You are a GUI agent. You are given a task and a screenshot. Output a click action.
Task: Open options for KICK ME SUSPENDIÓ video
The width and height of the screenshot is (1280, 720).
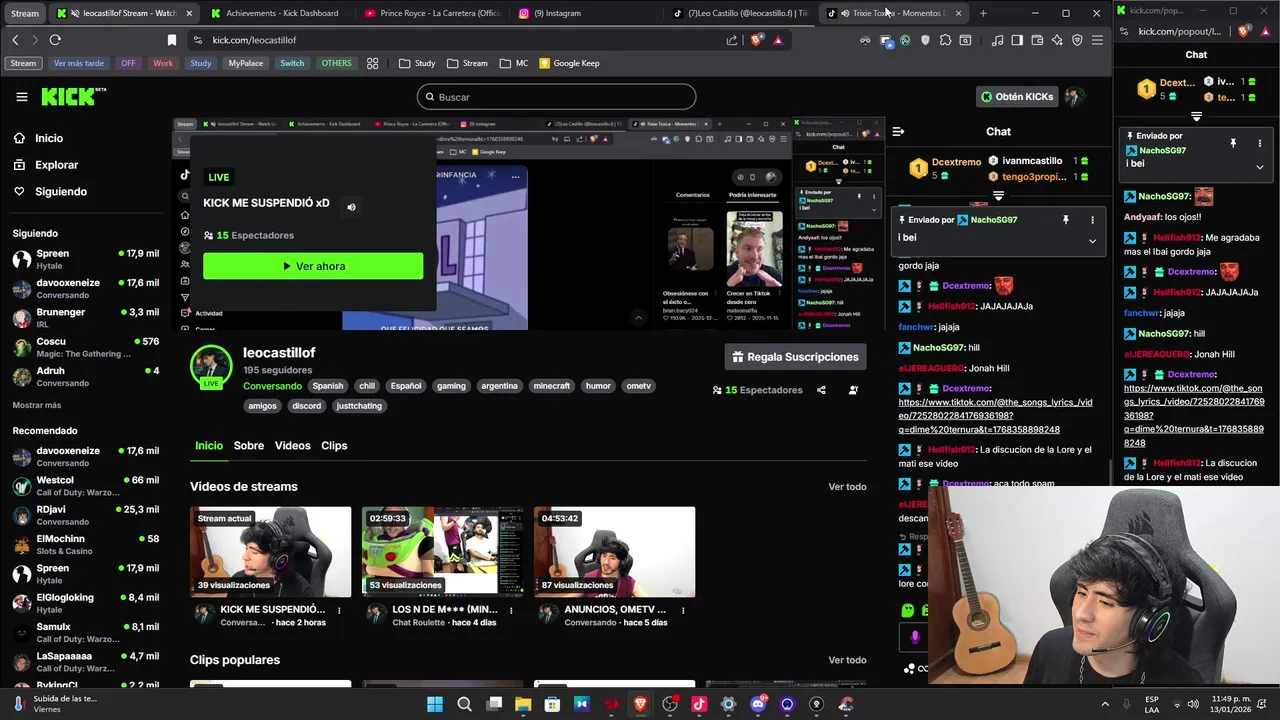(340, 610)
